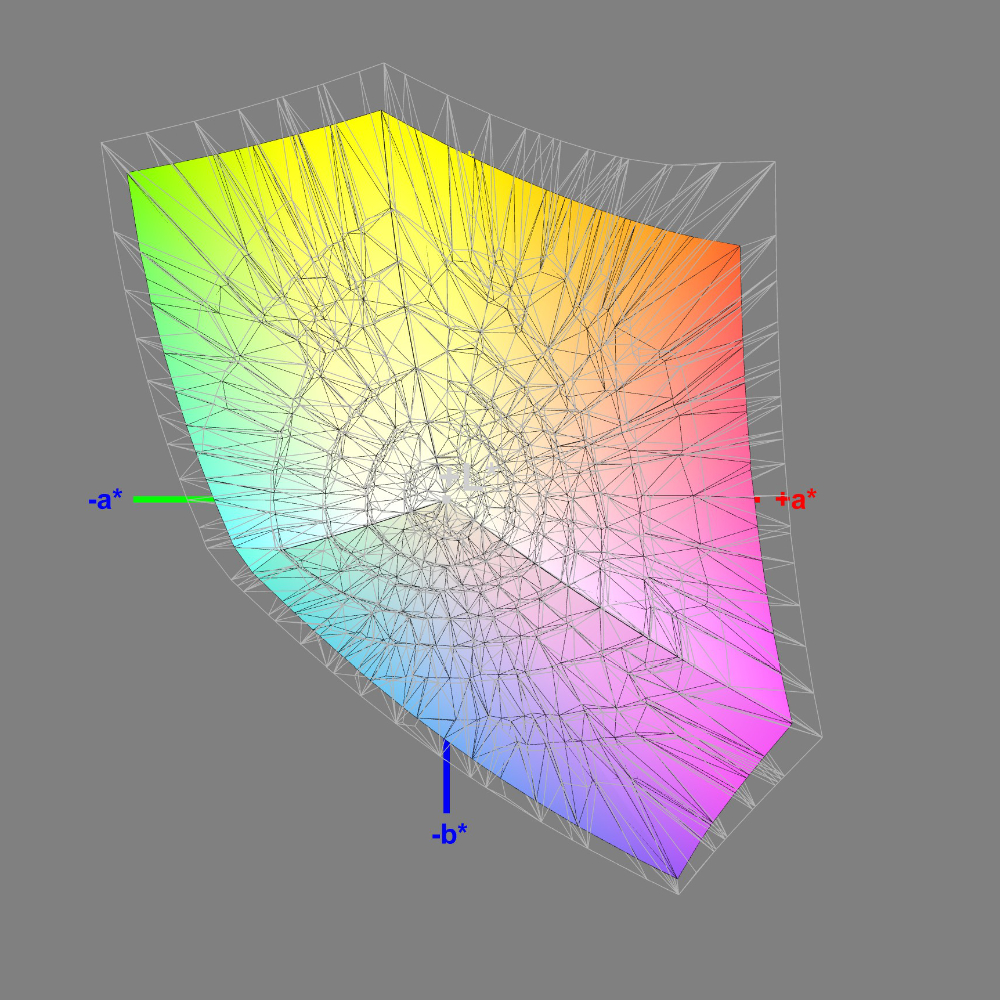Click the -b* axis label
This screenshot has width=1000, height=1000.
[x=450, y=835]
